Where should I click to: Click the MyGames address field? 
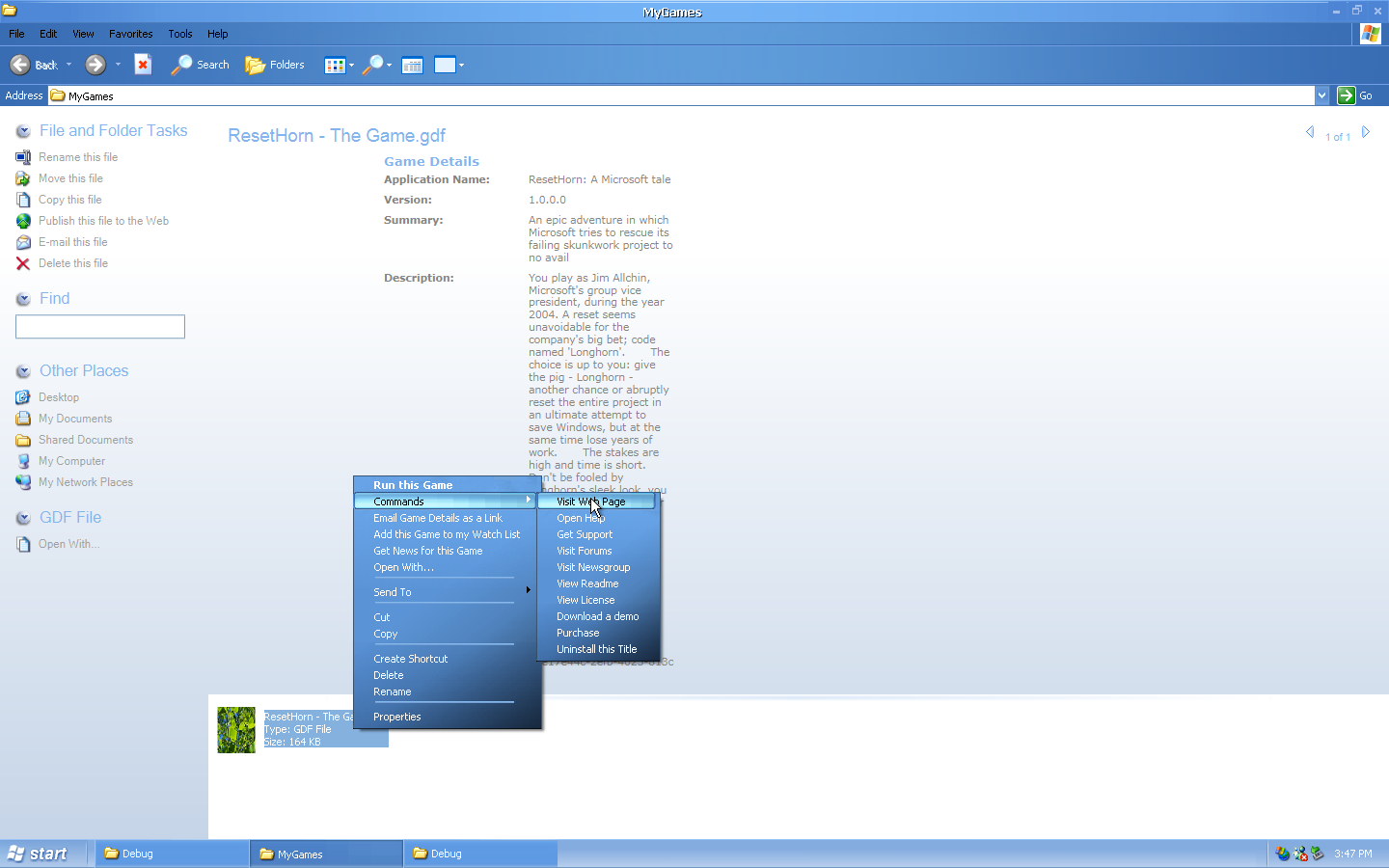click(682, 95)
